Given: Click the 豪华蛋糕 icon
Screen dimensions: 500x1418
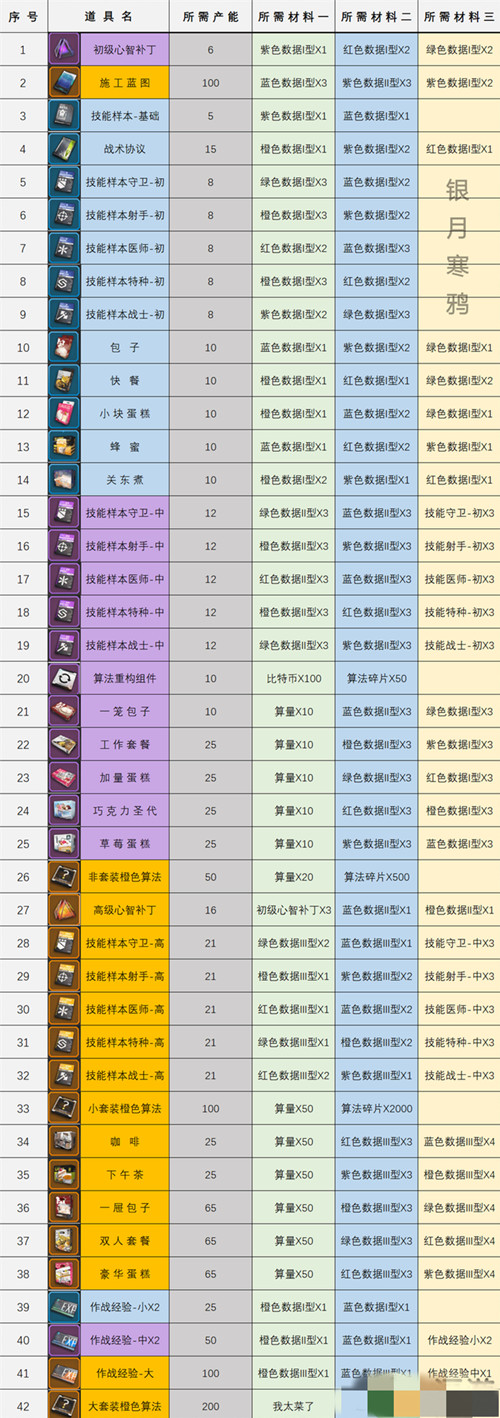Looking at the screenshot, I should click(63, 1272).
